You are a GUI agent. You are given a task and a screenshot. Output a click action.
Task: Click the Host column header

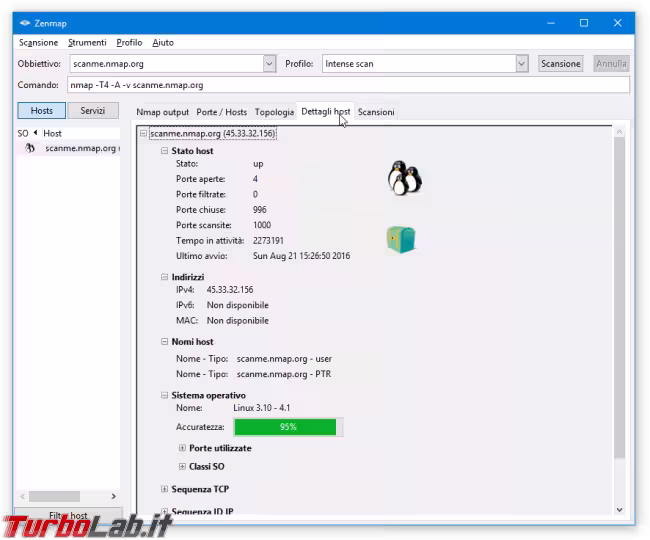click(52, 133)
